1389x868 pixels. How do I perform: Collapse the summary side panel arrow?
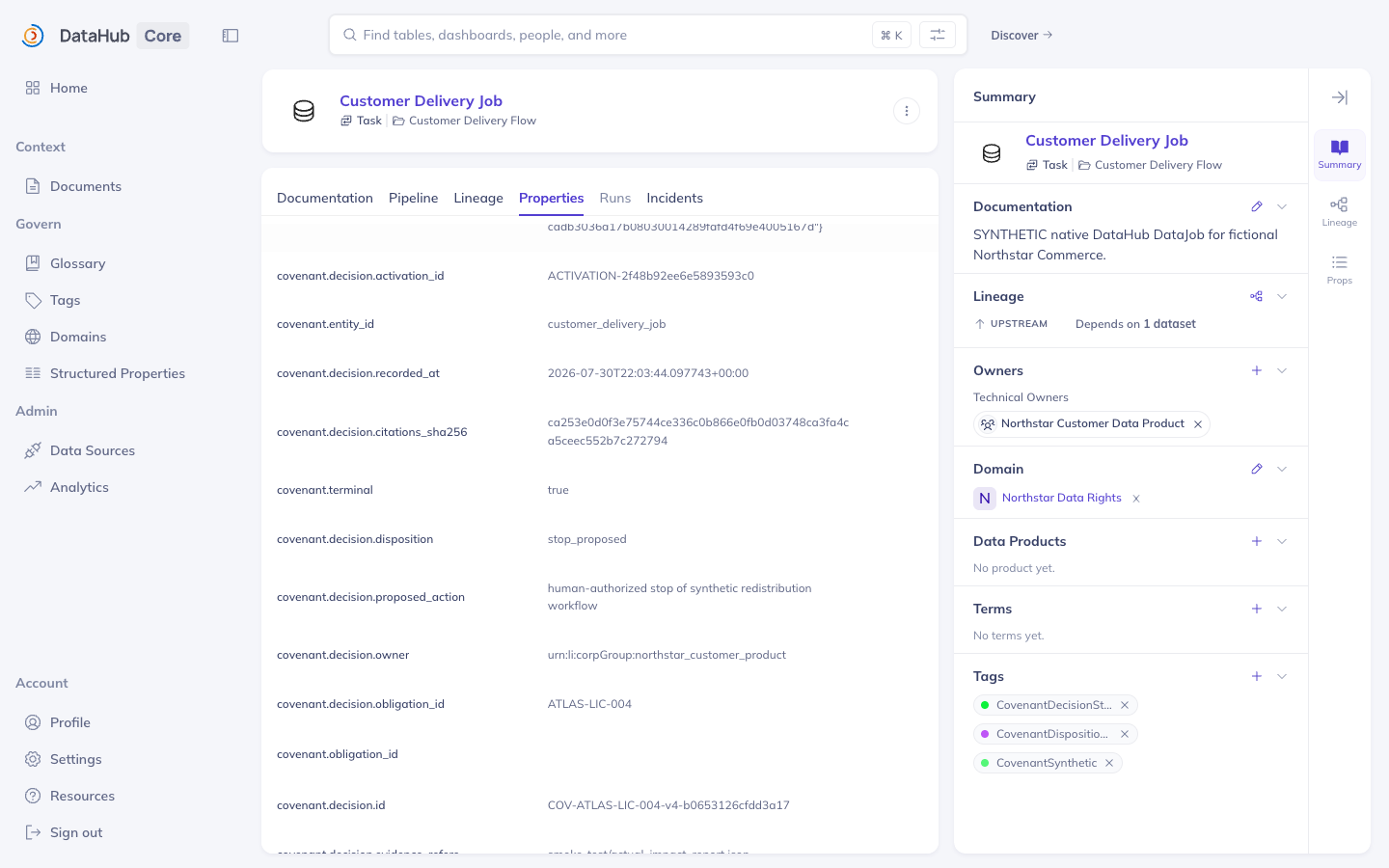[x=1340, y=97]
